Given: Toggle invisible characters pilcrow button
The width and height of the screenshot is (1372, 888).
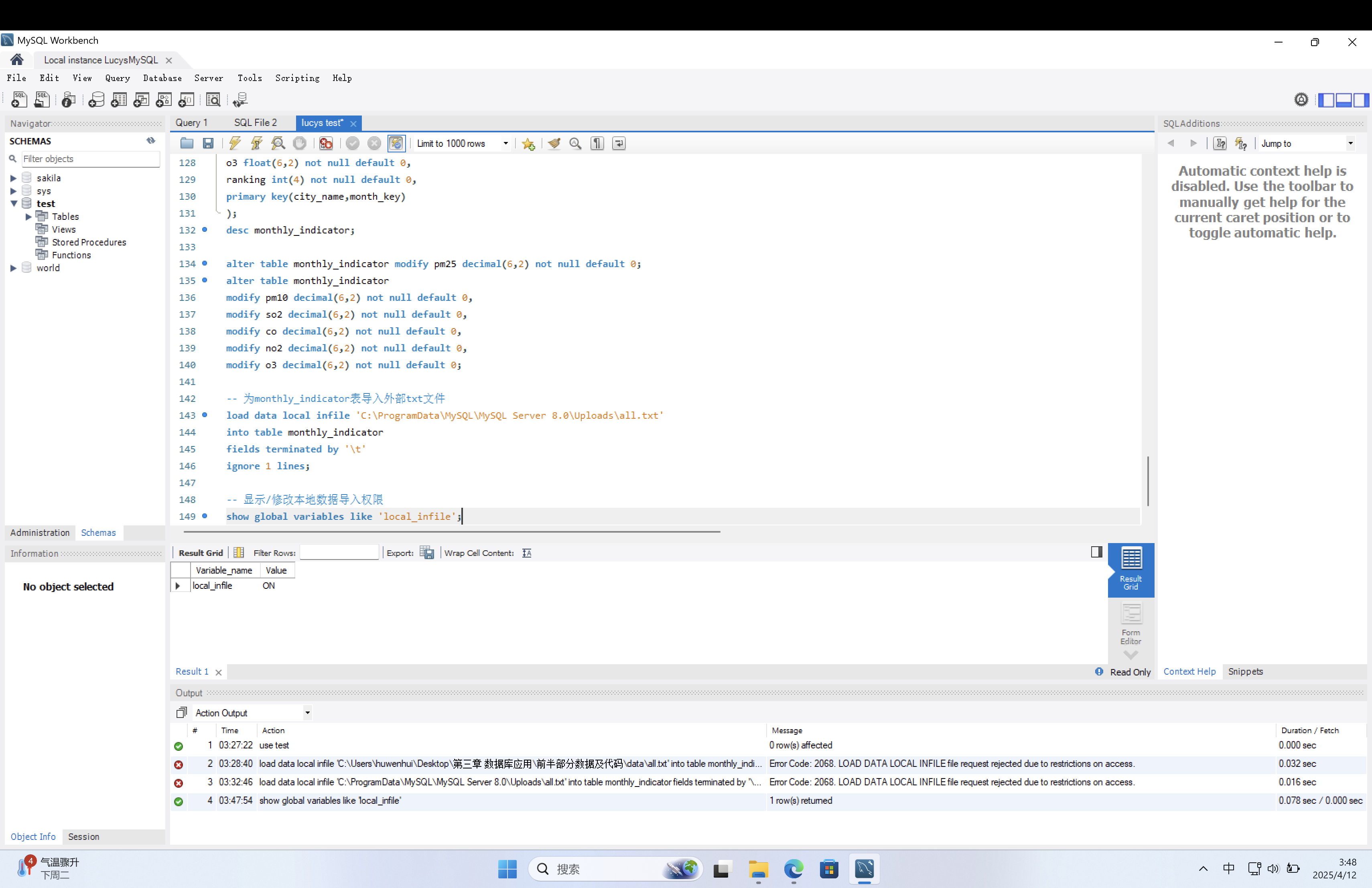Looking at the screenshot, I should [597, 144].
